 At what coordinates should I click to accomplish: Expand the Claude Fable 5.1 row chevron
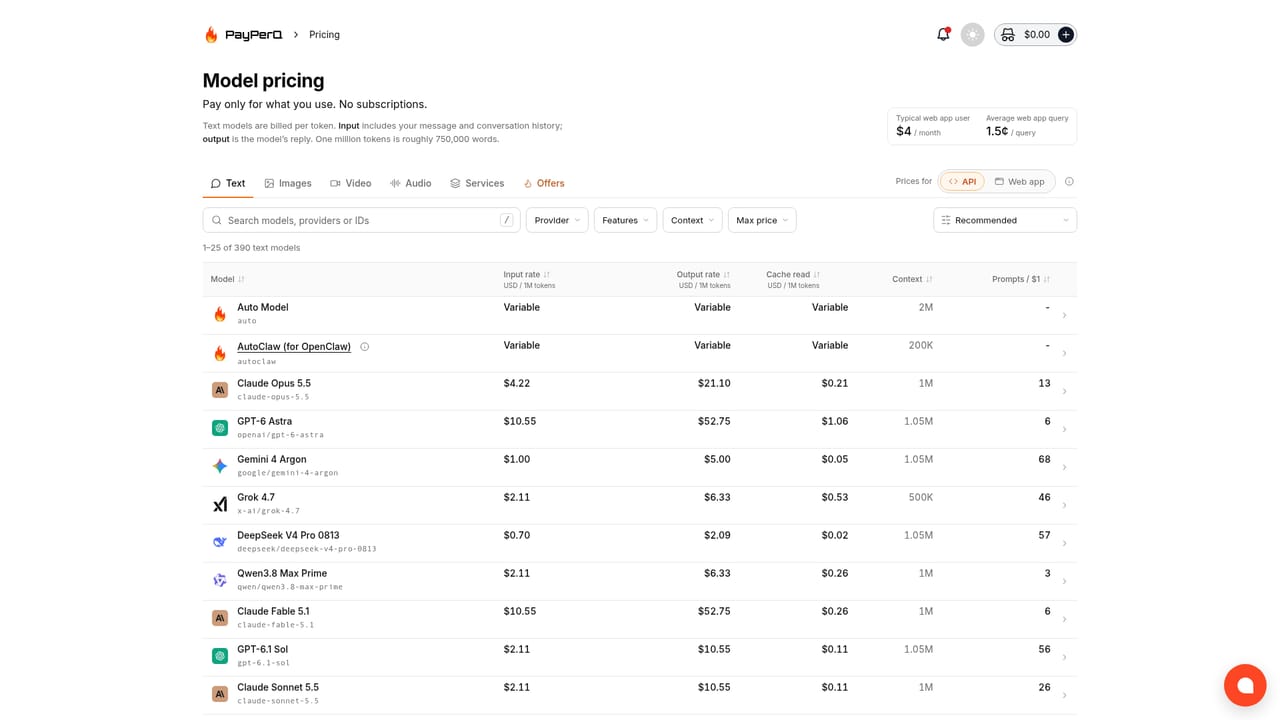(x=1064, y=619)
